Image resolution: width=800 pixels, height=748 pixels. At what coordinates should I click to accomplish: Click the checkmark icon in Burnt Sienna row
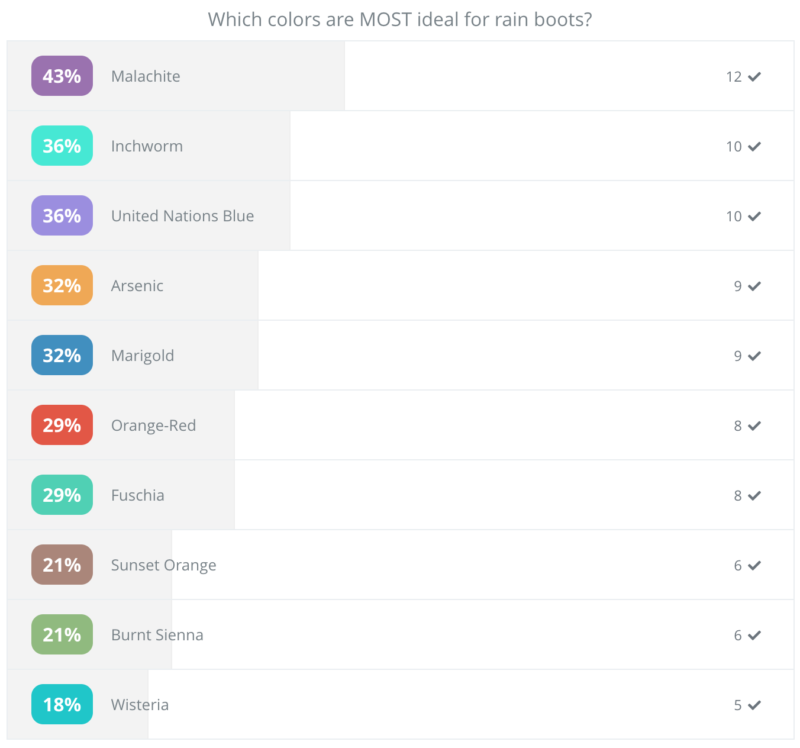coord(754,635)
